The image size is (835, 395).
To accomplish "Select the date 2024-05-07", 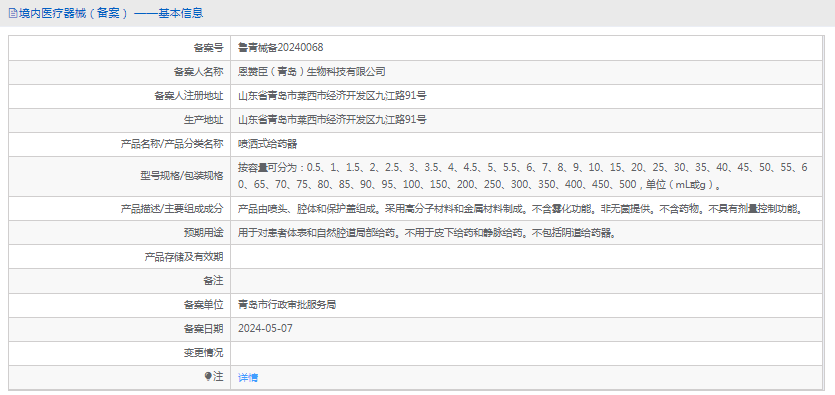I will 265,328.
